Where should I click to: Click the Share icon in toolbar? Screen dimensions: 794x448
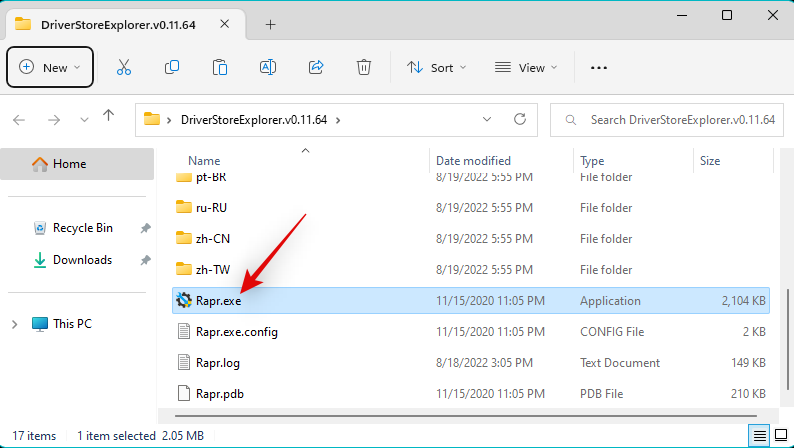coord(316,67)
